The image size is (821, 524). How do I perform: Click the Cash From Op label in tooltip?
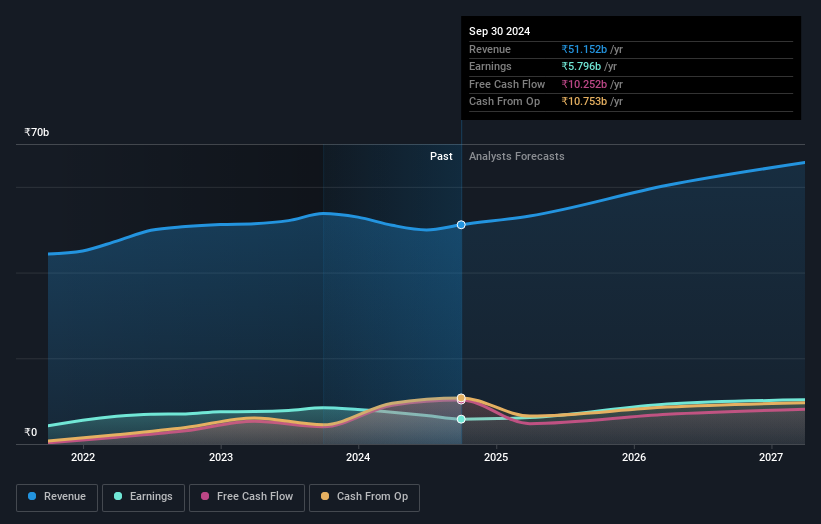click(504, 102)
